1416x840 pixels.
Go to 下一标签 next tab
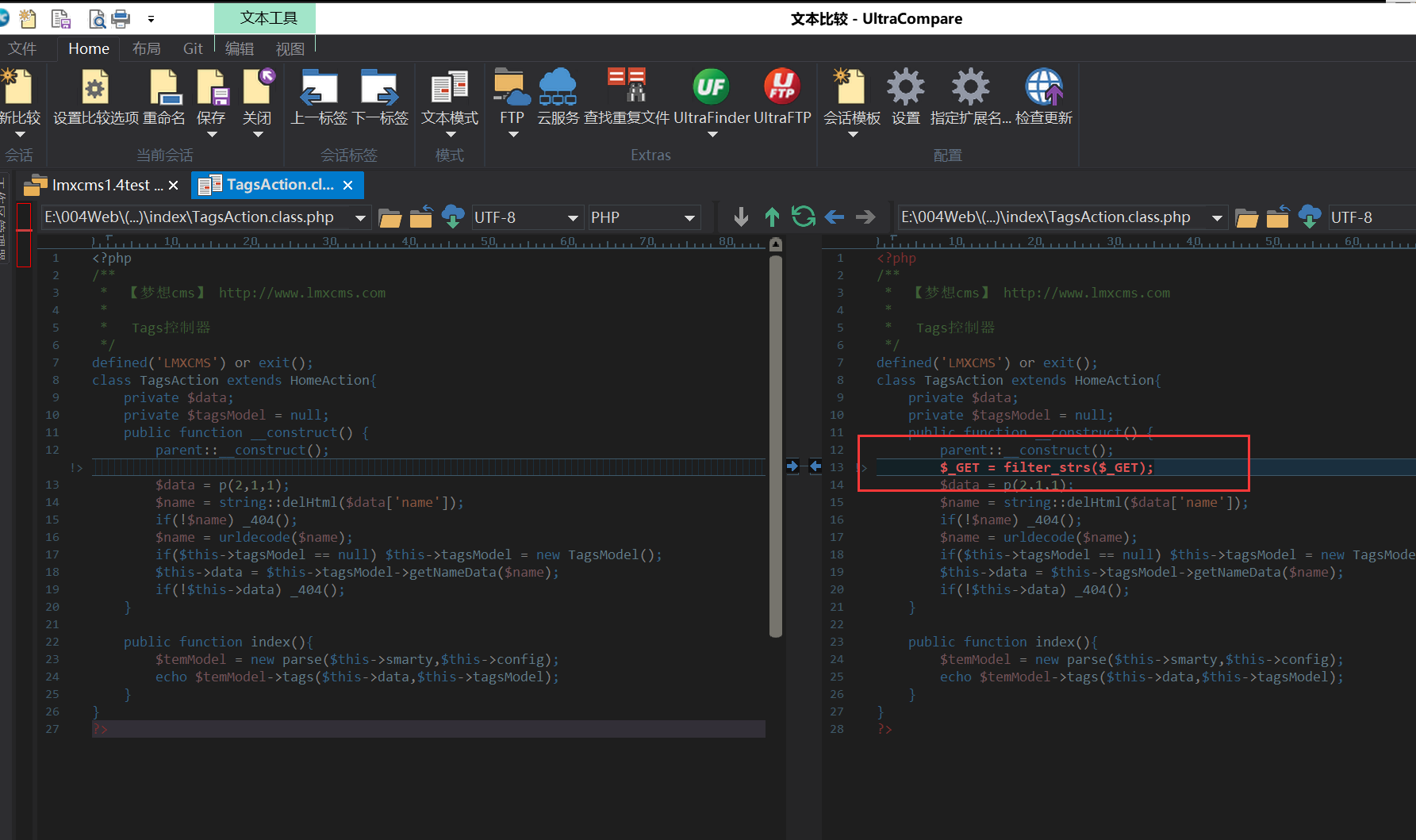point(379,87)
